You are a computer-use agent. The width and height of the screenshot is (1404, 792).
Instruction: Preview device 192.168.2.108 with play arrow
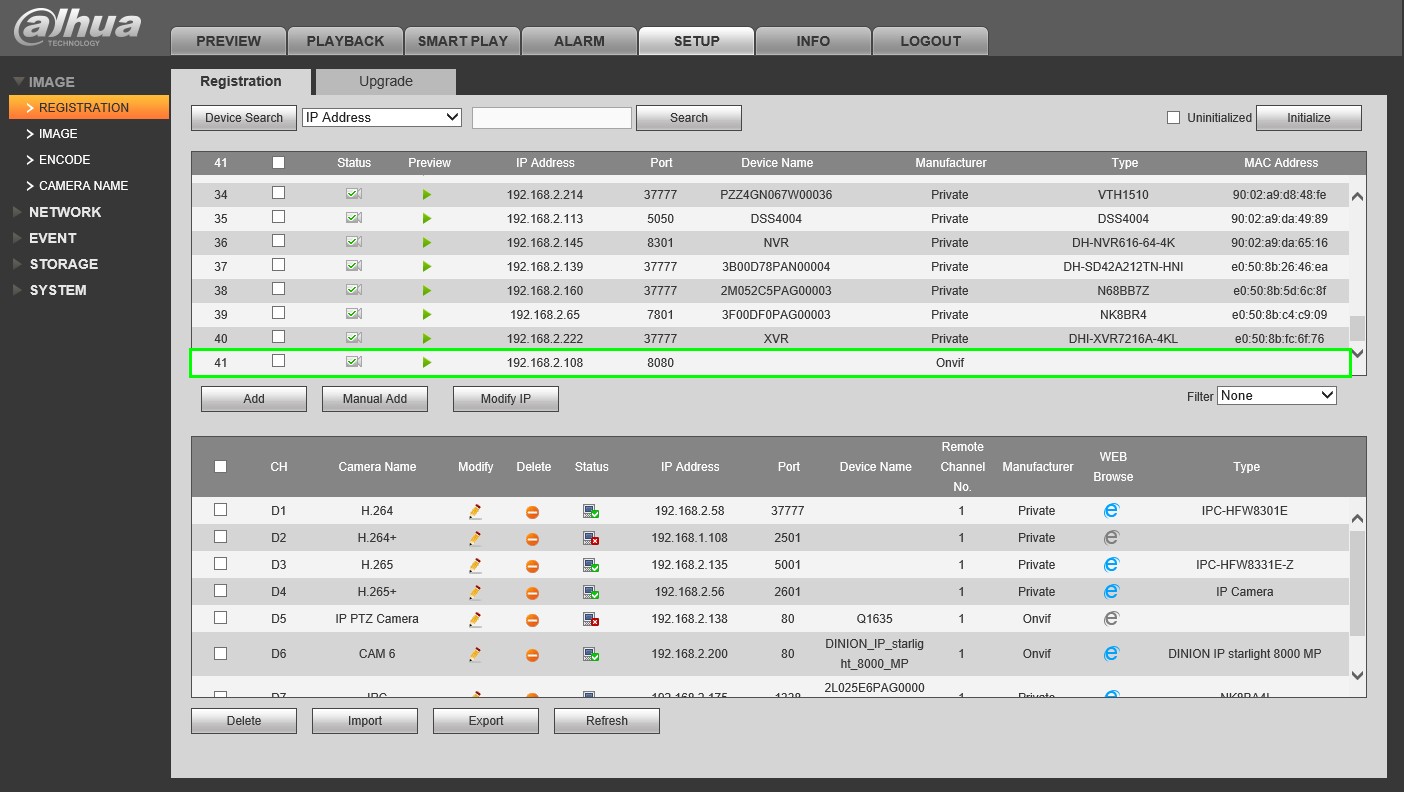coord(427,363)
